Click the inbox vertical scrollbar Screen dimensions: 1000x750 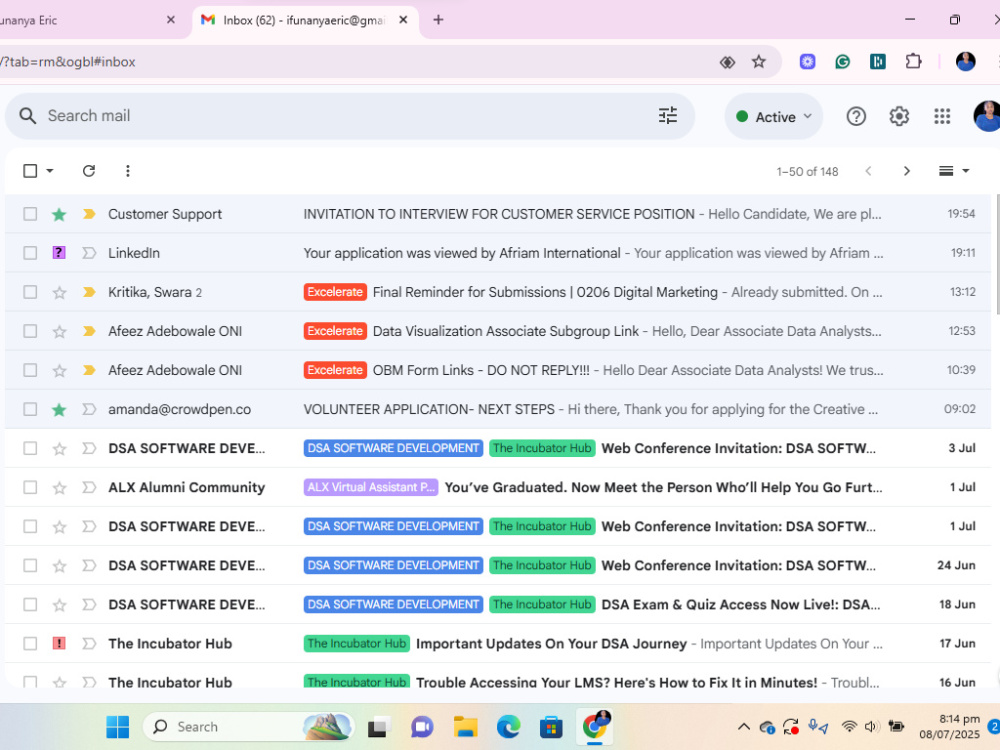[996, 254]
